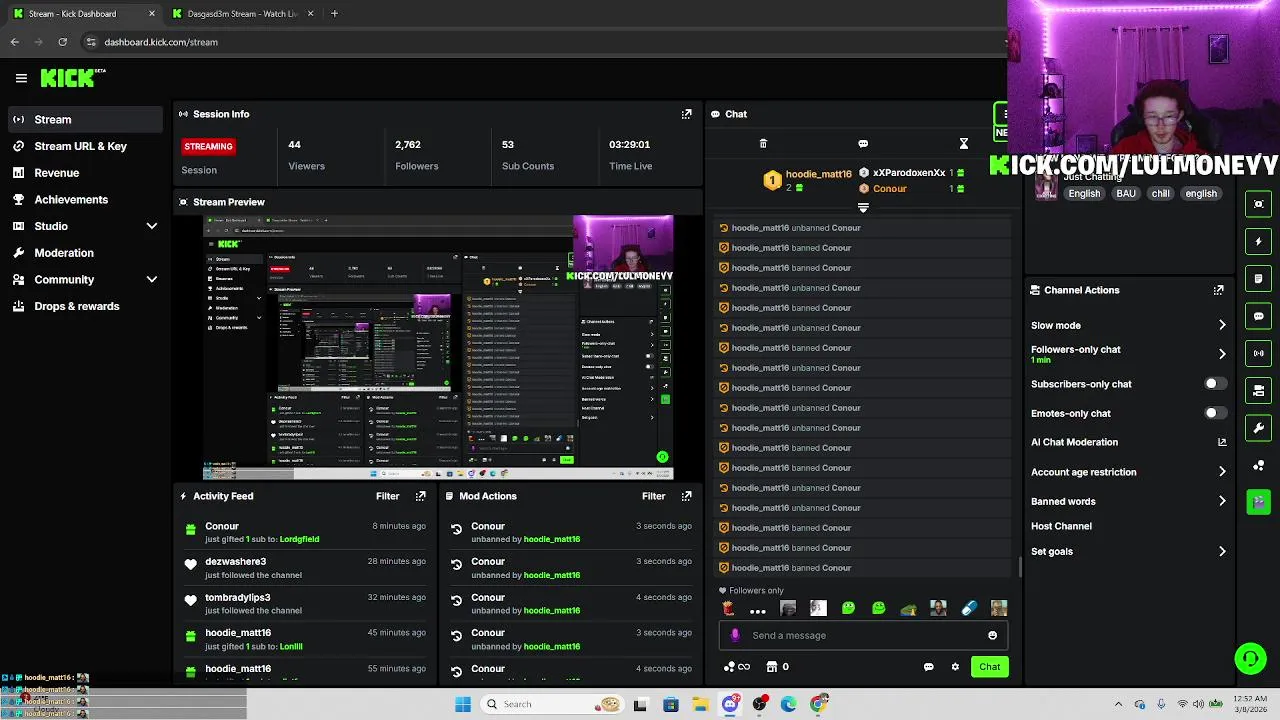
Task: Click the chat bubble icon beside the gear
Action: (928, 667)
